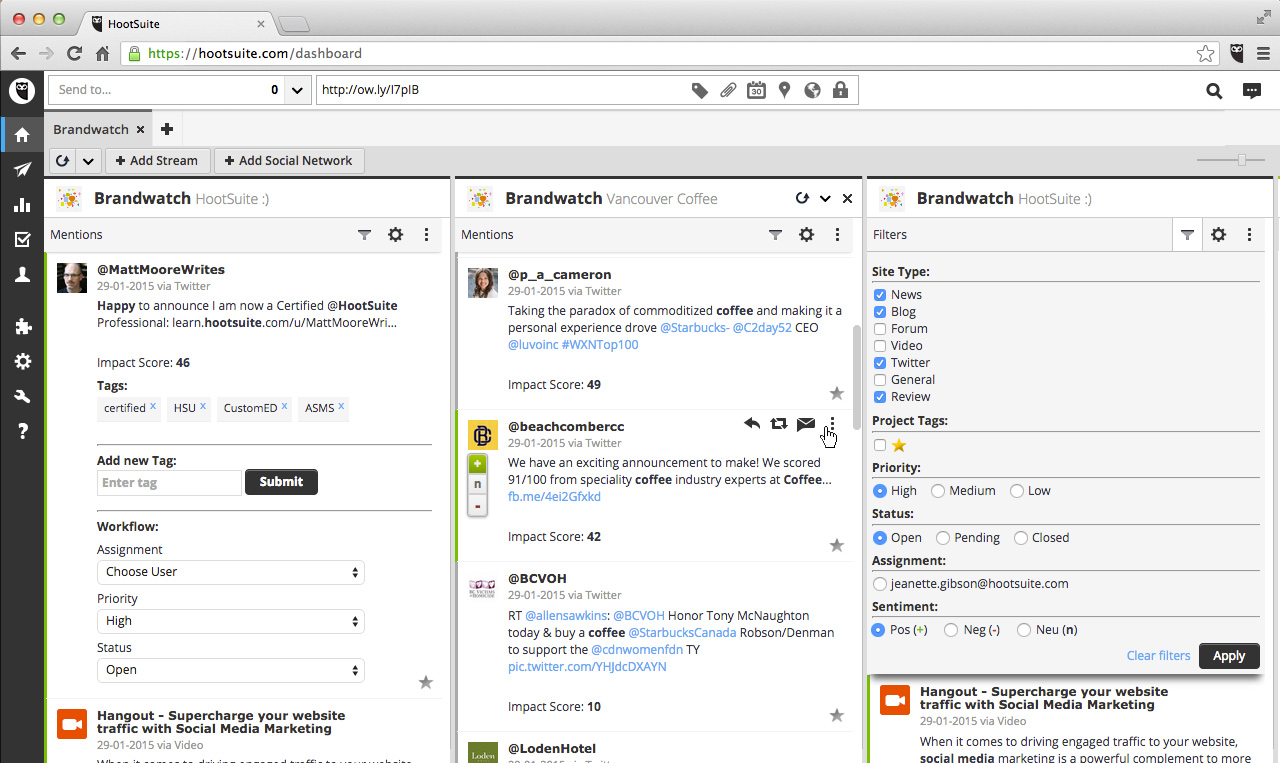The width and height of the screenshot is (1280, 763).
Task: Click positive sentiment plus on @beachcombercc
Action: pyautogui.click(x=478, y=464)
